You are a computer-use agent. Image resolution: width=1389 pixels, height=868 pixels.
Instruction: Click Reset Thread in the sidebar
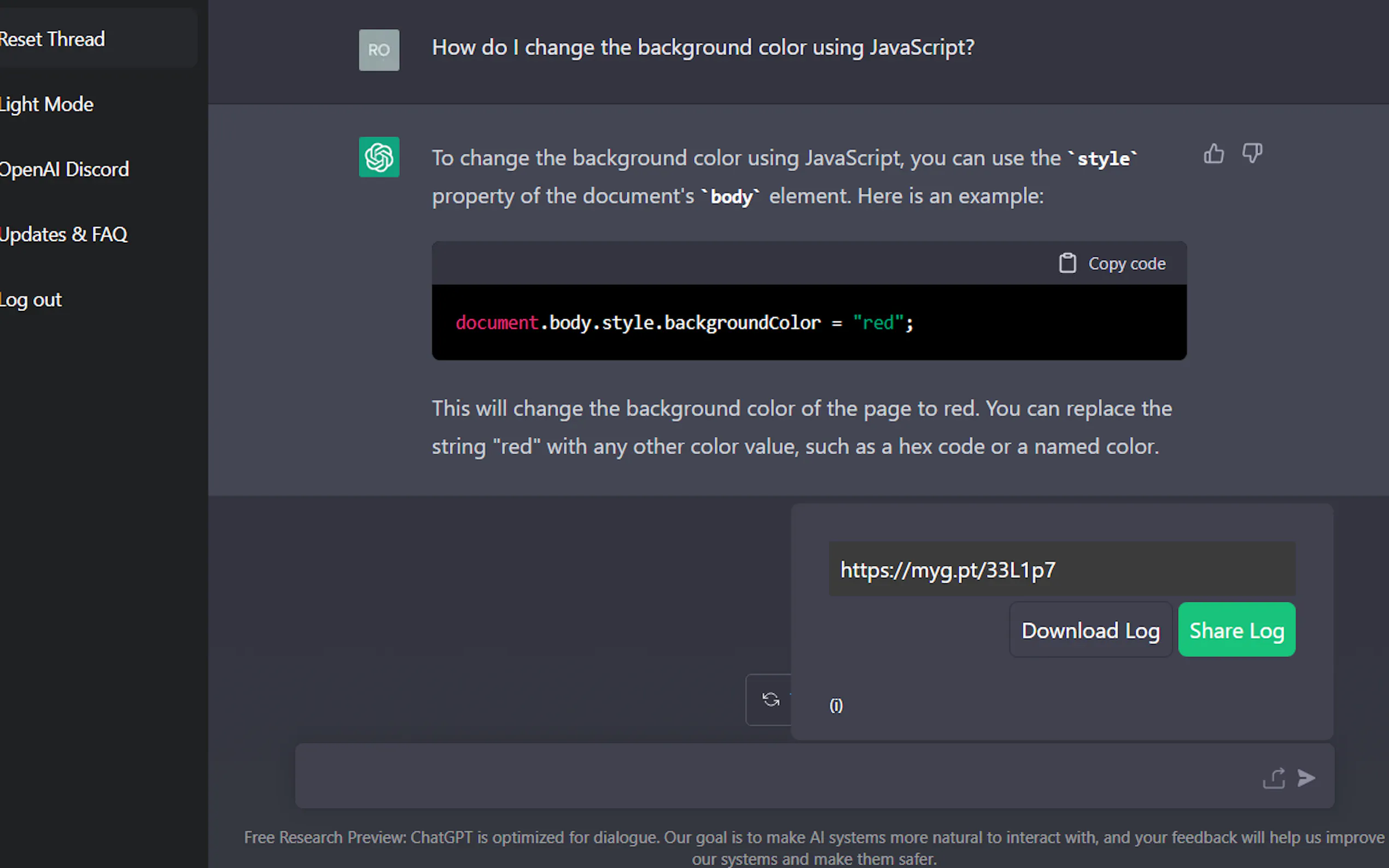click(53, 39)
